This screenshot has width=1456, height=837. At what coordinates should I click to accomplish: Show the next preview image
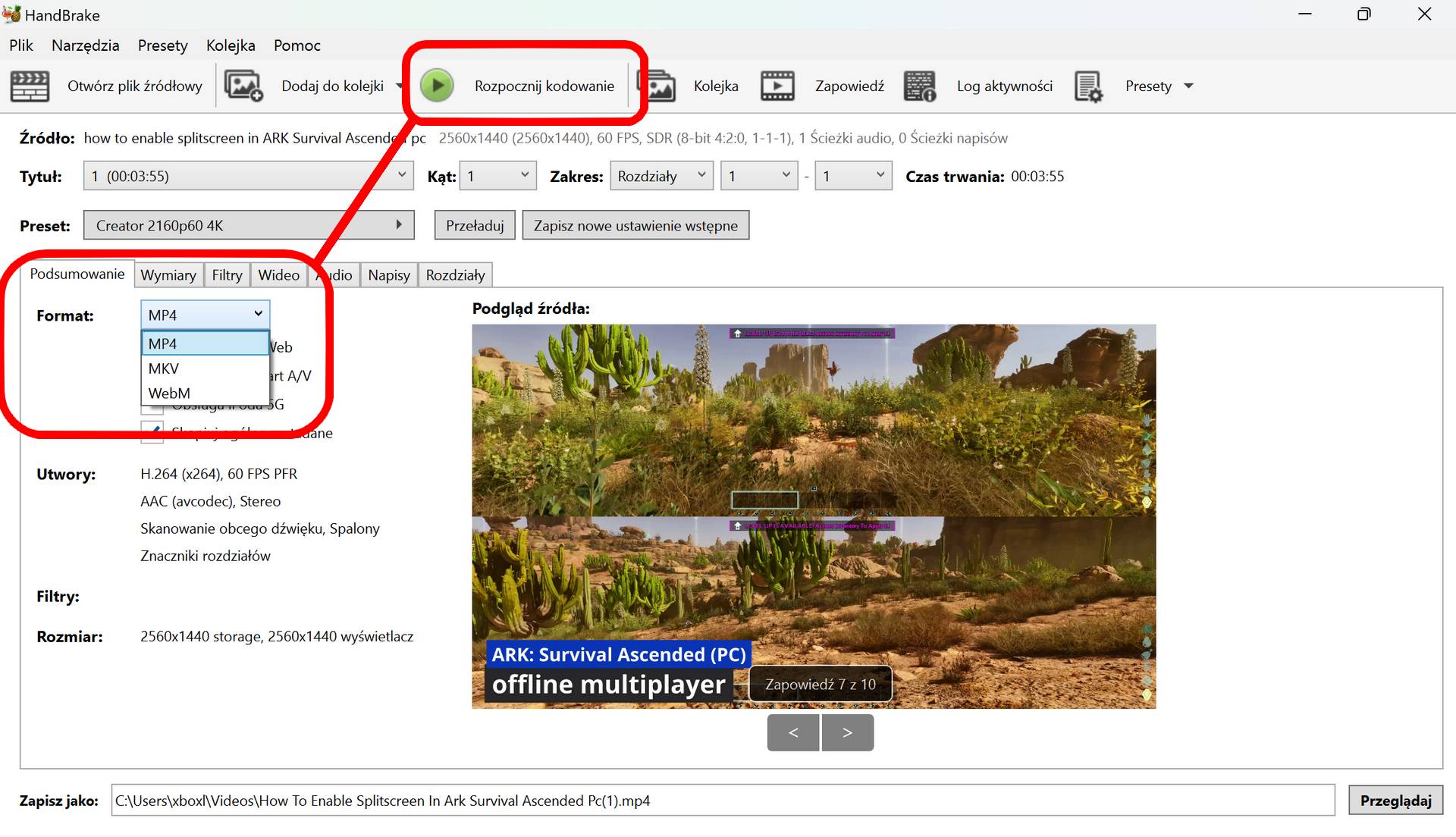(x=848, y=732)
